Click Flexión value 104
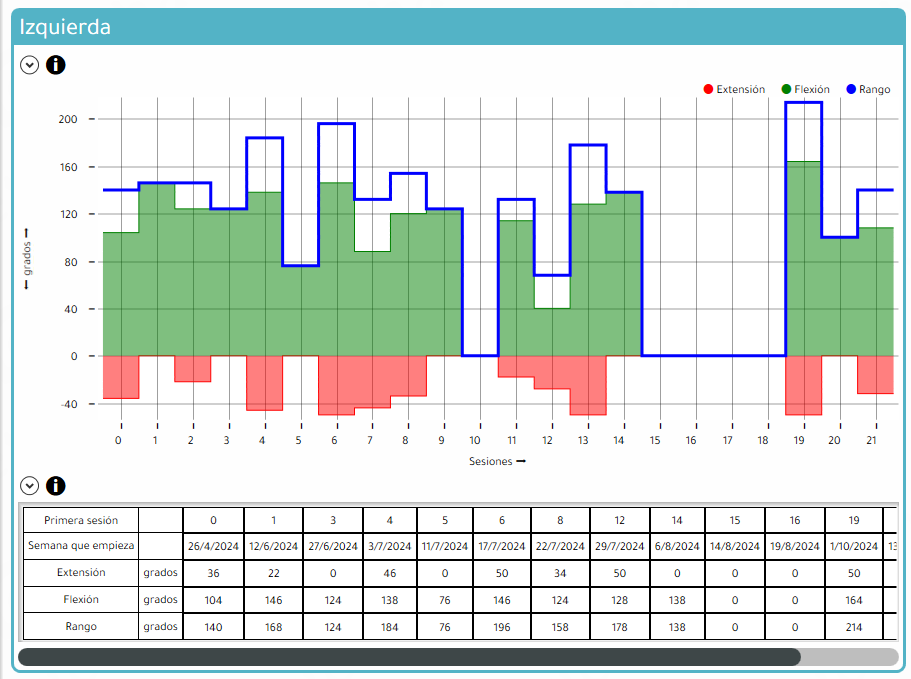Screen dimensions: 911x679 pyautogui.click(x=213, y=600)
